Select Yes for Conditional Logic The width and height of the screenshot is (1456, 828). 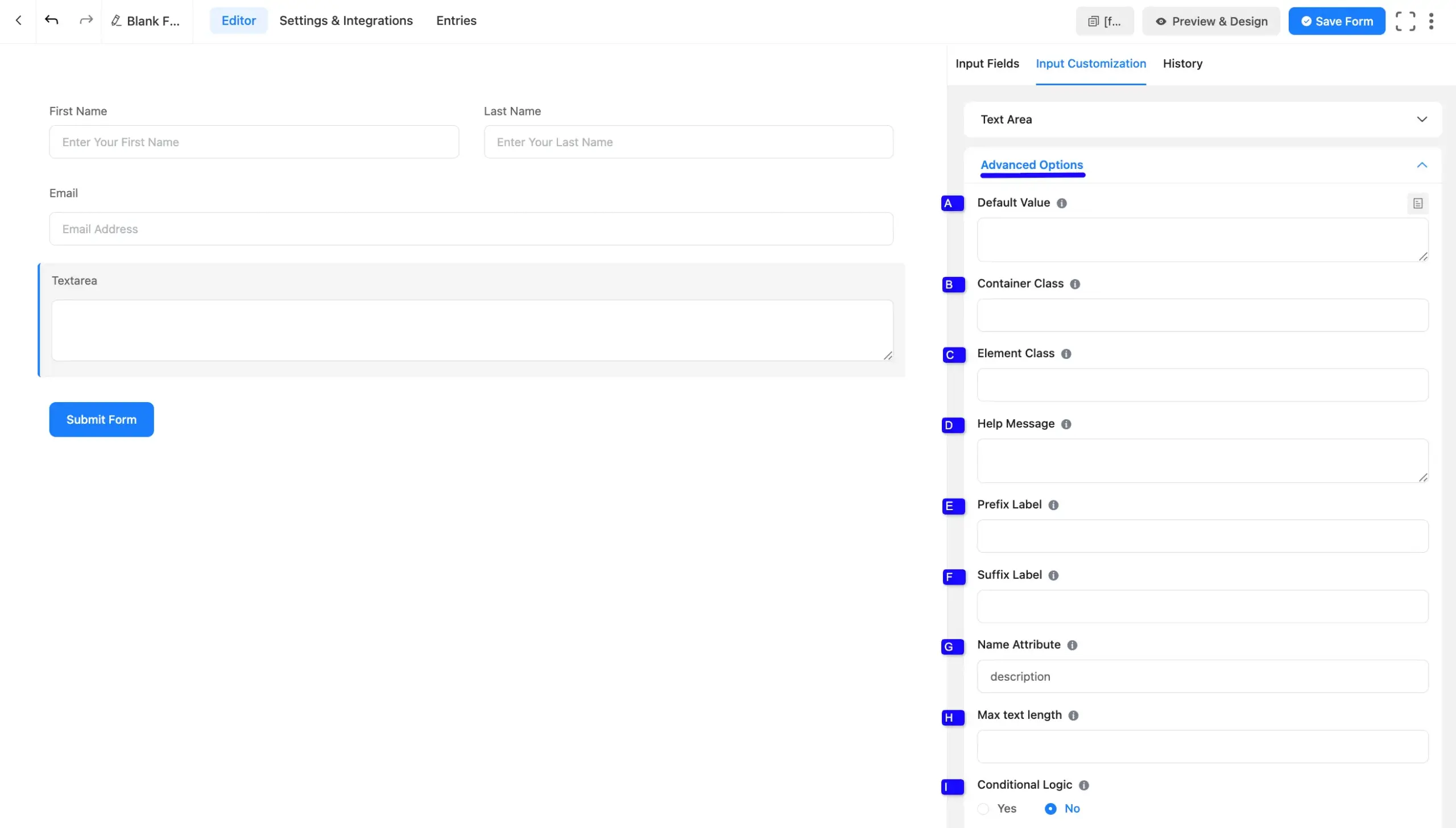point(983,808)
